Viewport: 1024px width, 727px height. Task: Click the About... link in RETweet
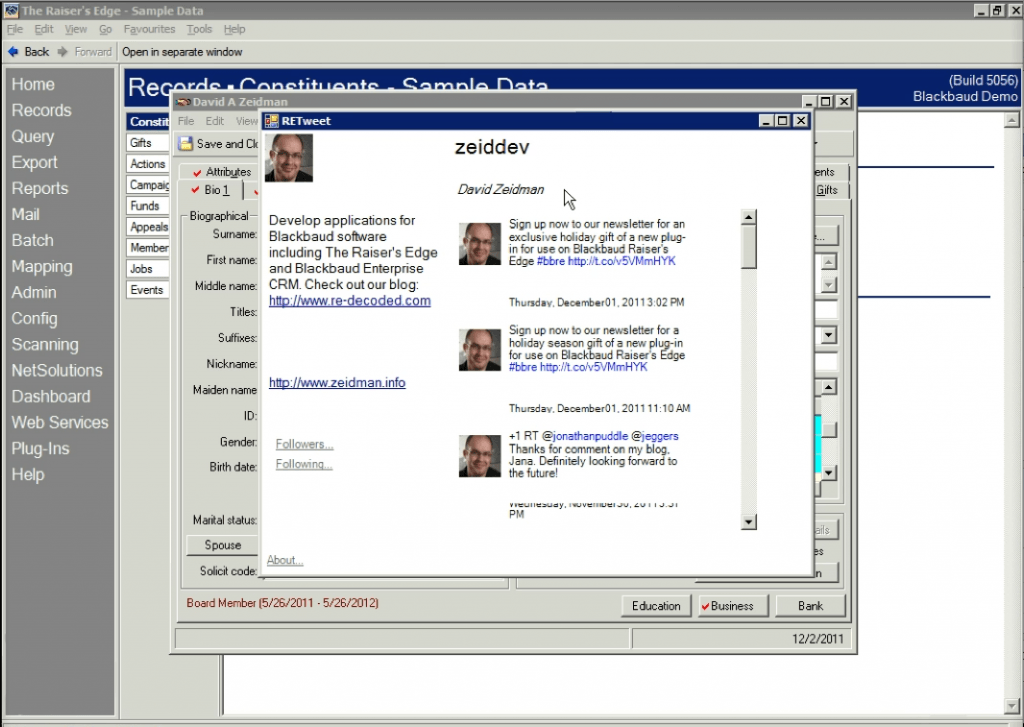pos(285,560)
